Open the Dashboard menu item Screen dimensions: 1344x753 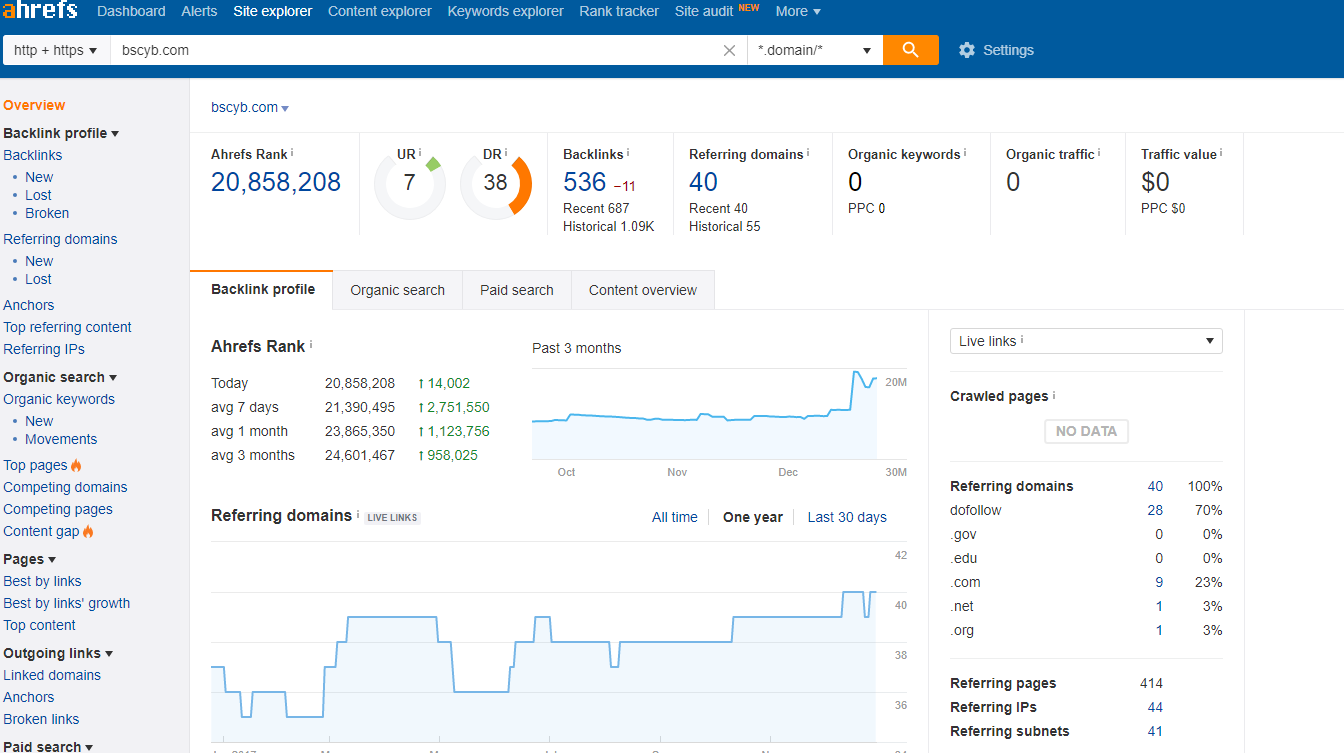131,11
